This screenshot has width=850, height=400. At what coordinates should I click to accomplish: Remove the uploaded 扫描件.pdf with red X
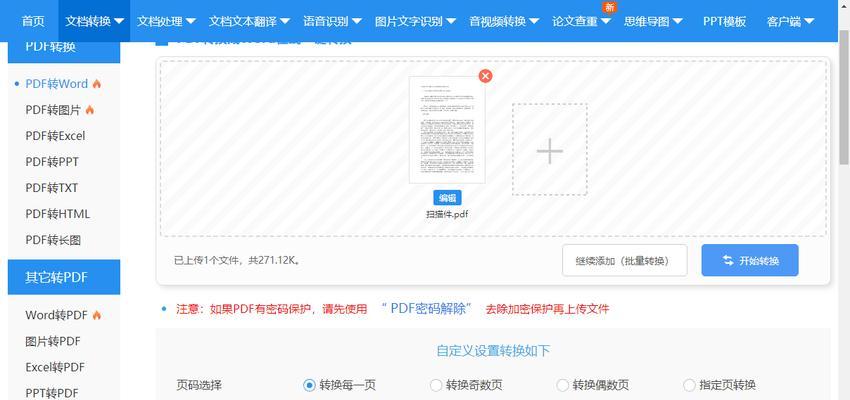click(485, 76)
